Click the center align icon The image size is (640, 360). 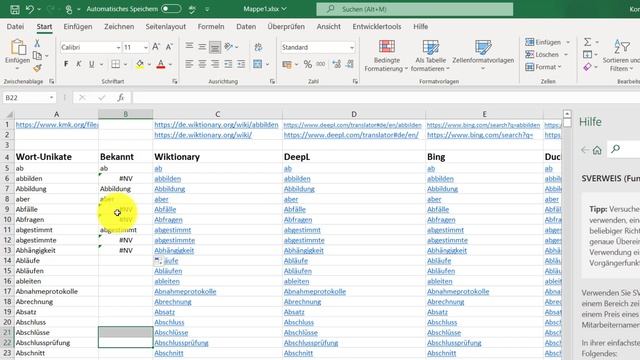click(x=202, y=64)
